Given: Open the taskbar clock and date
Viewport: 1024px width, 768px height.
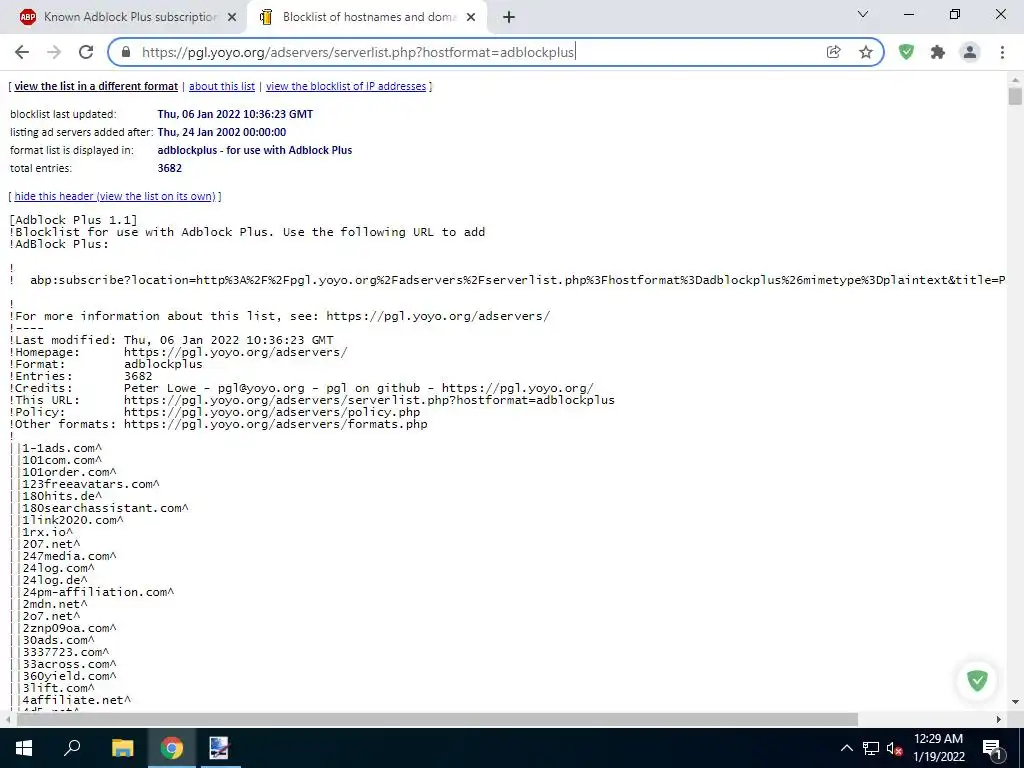Looking at the screenshot, I should pyautogui.click(x=938, y=748).
